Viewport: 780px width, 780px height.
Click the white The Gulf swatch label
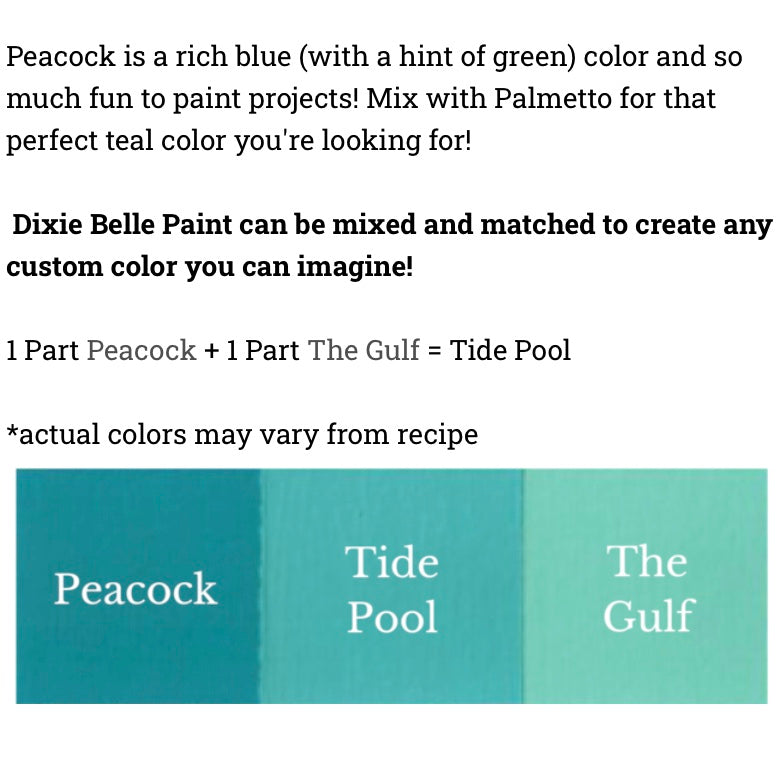coord(648,589)
